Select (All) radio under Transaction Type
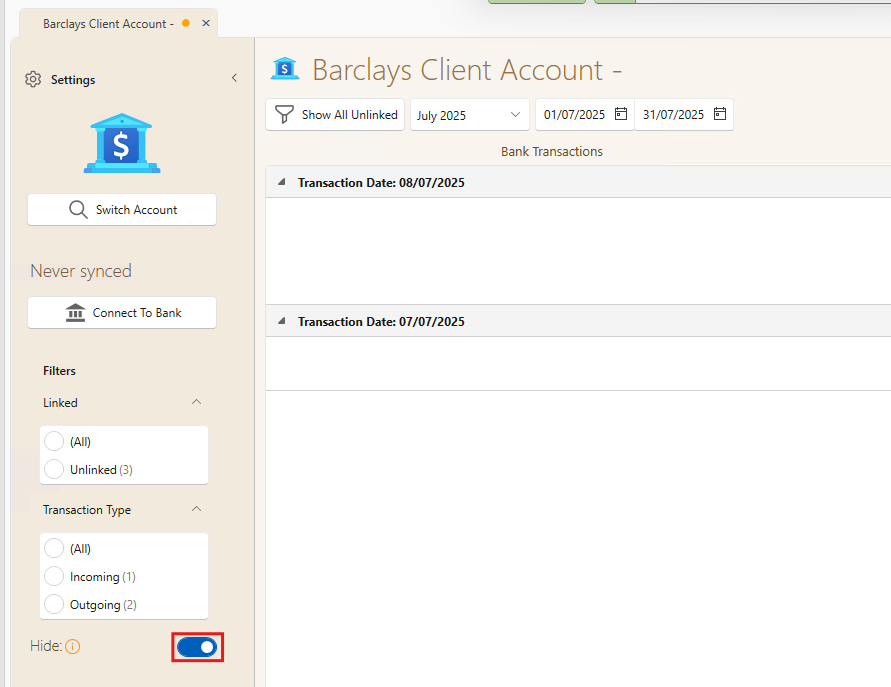This screenshot has width=891, height=687. [54, 548]
